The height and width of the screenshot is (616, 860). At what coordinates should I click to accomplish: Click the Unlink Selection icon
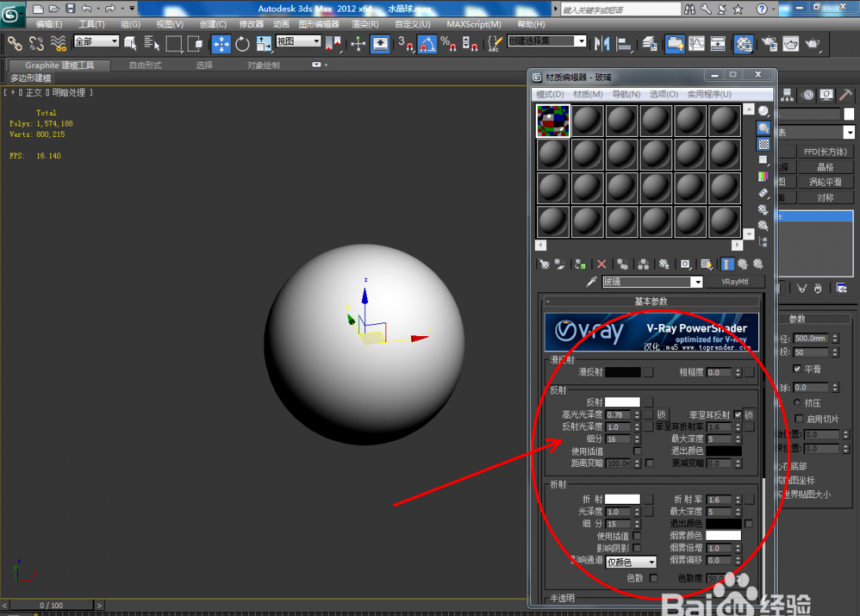36,43
